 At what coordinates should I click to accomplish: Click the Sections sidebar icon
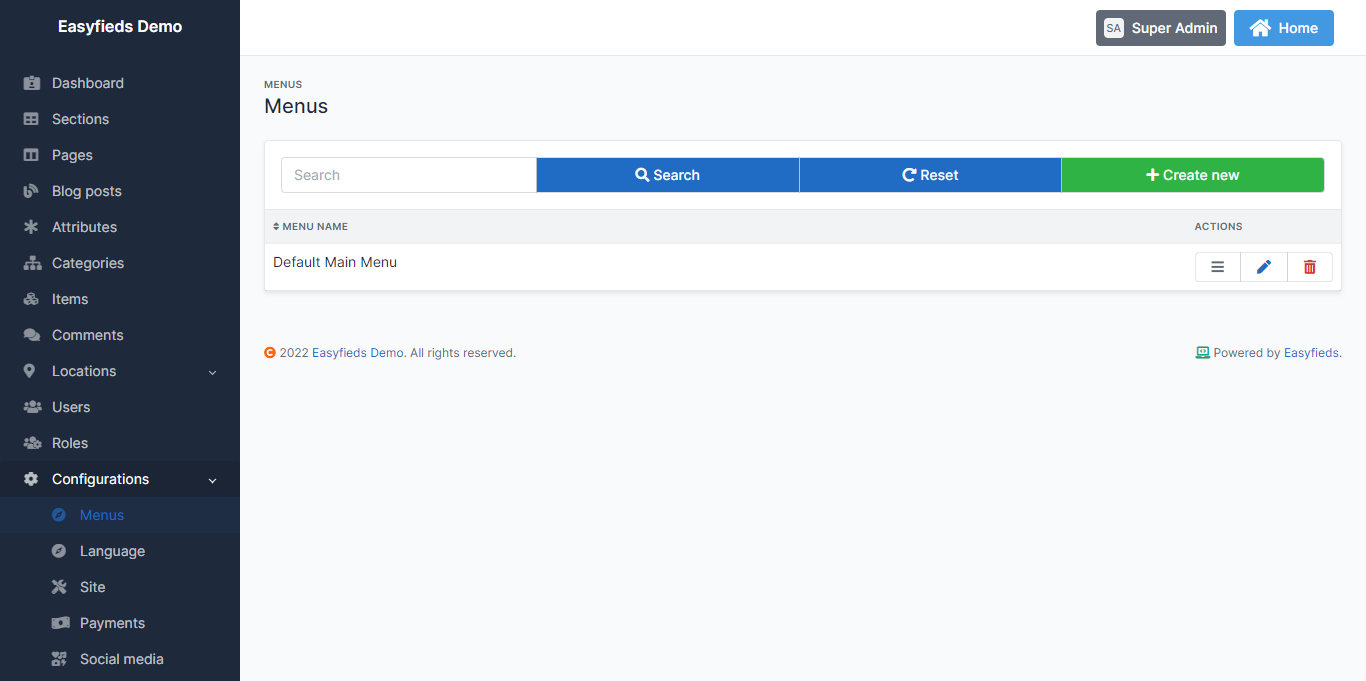(31, 119)
